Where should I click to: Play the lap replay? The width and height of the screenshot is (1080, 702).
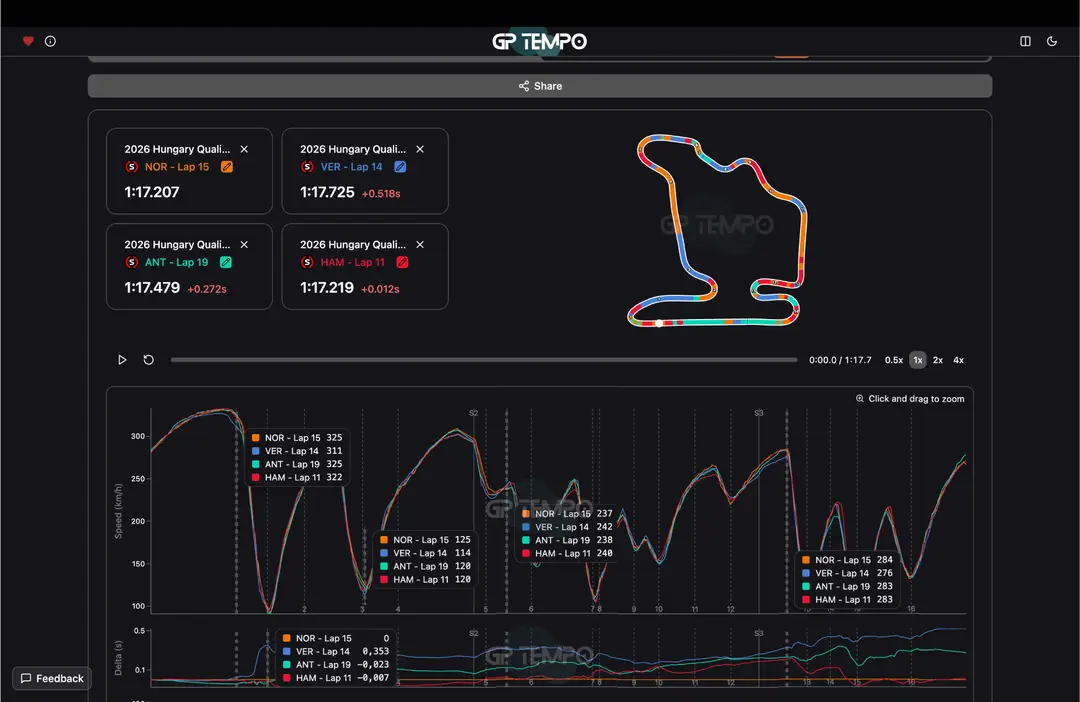coord(122,360)
